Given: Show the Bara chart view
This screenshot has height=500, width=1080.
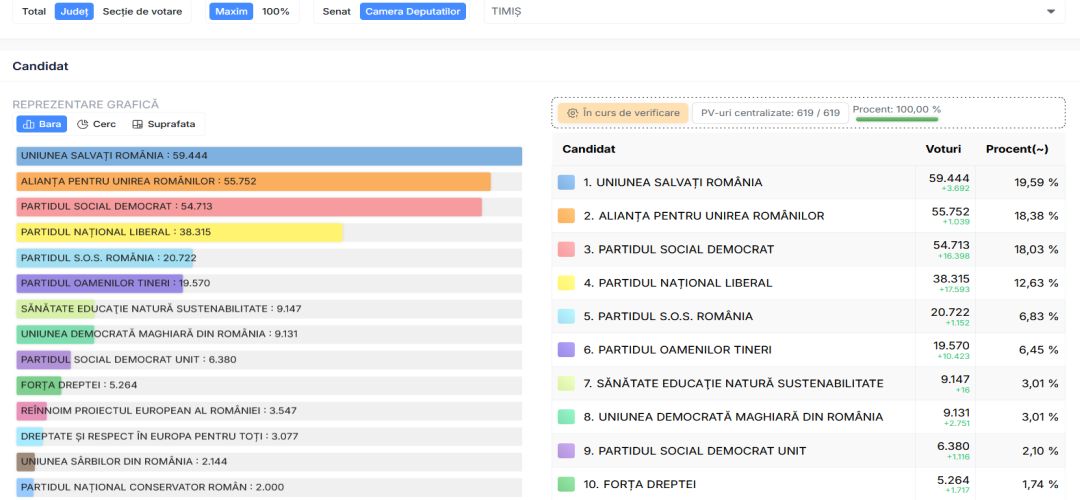Looking at the screenshot, I should [x=41, y=124].
